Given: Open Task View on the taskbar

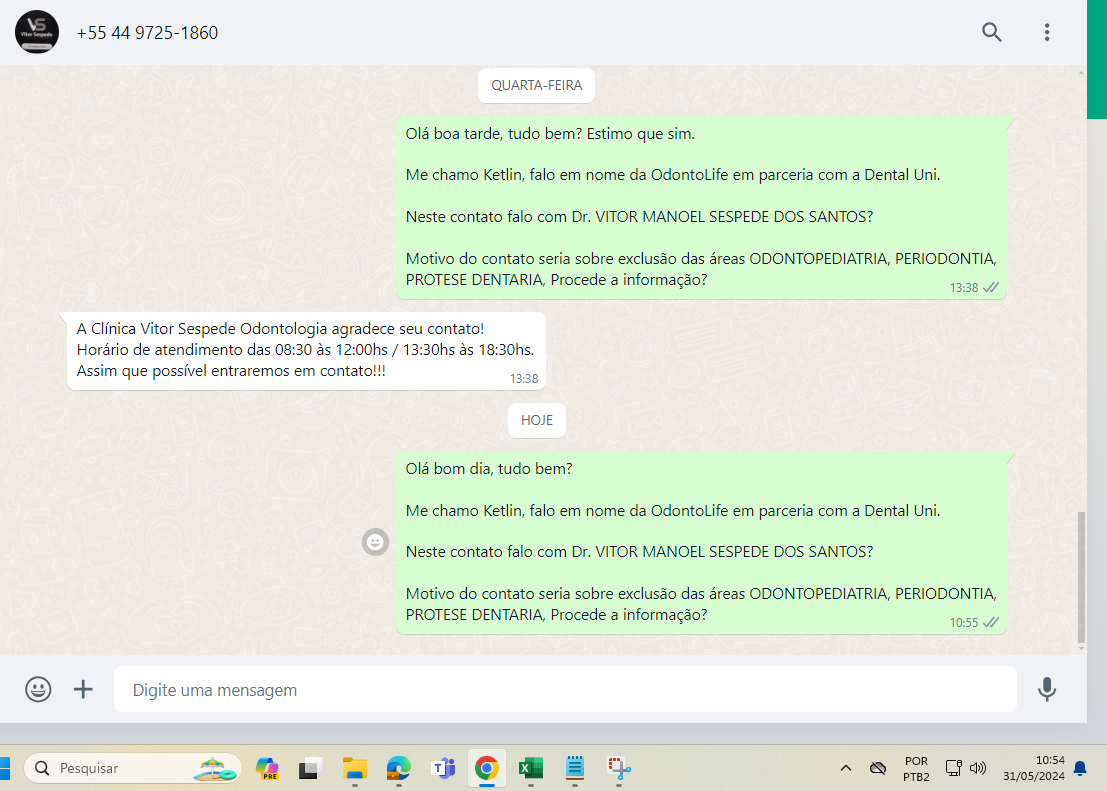Looking at the screenshot, I should (310, 768).
